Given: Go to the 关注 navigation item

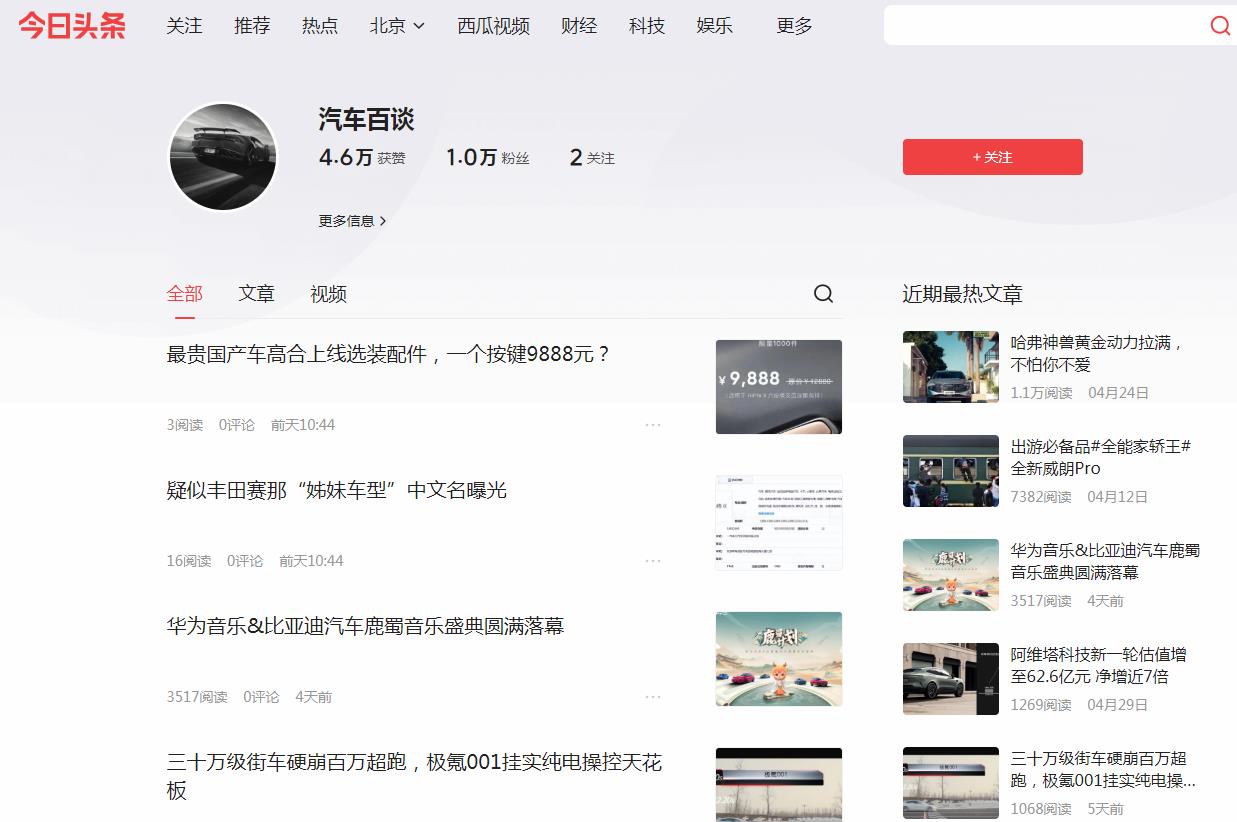Looking at the screenshot, I should 184,26.
